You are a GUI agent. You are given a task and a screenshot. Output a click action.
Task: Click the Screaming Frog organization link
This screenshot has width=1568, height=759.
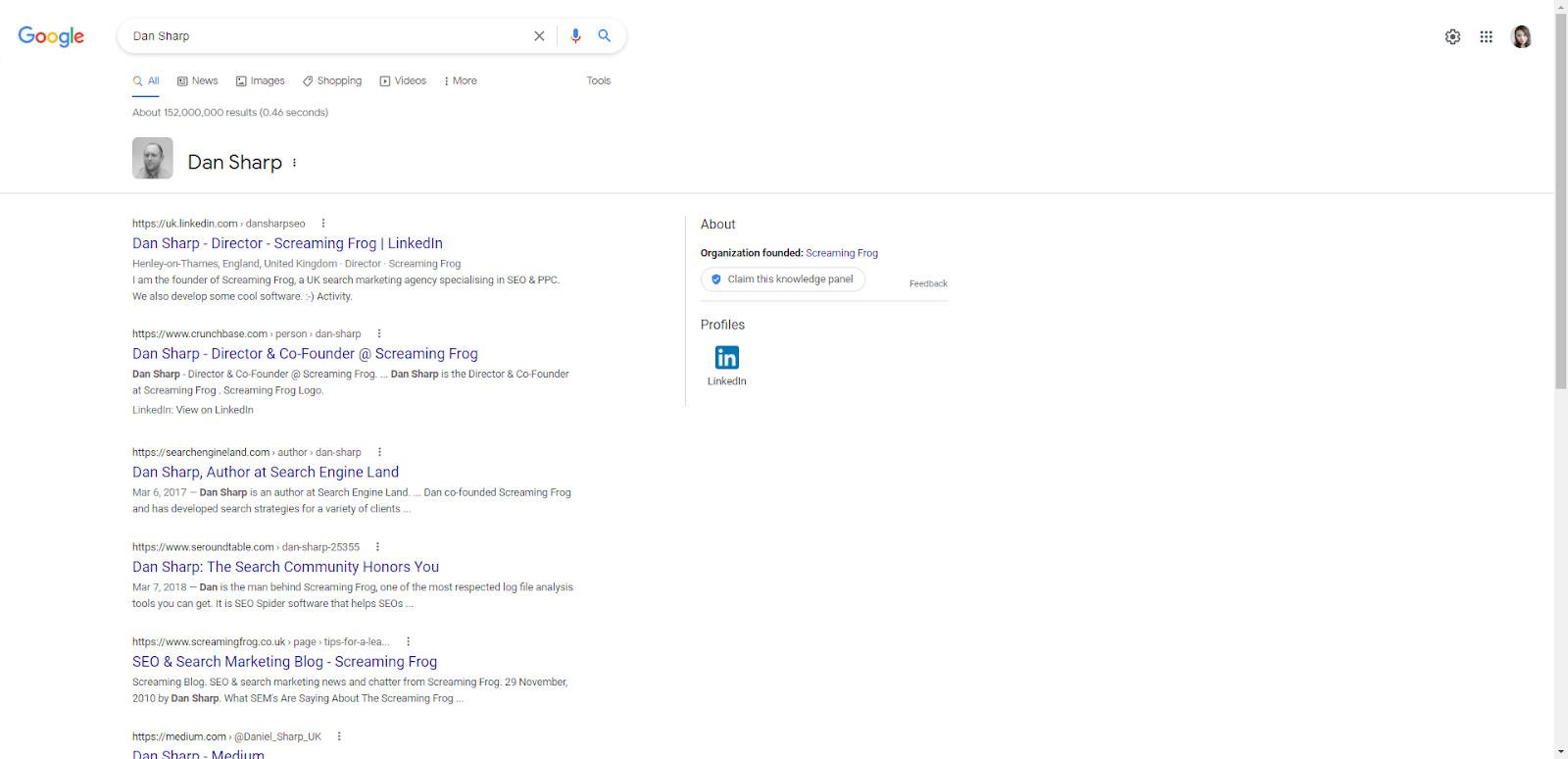842,253
